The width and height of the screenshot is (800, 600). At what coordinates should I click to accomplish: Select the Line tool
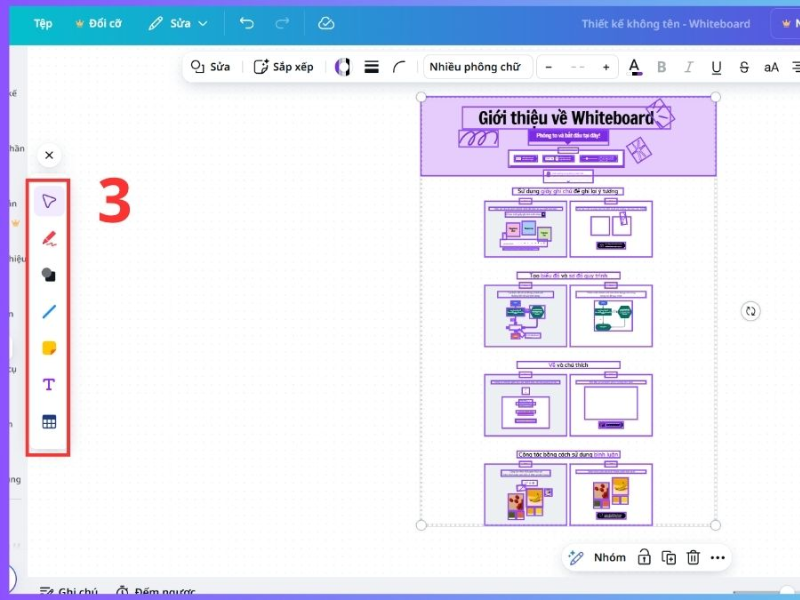(x=48, y=311)
